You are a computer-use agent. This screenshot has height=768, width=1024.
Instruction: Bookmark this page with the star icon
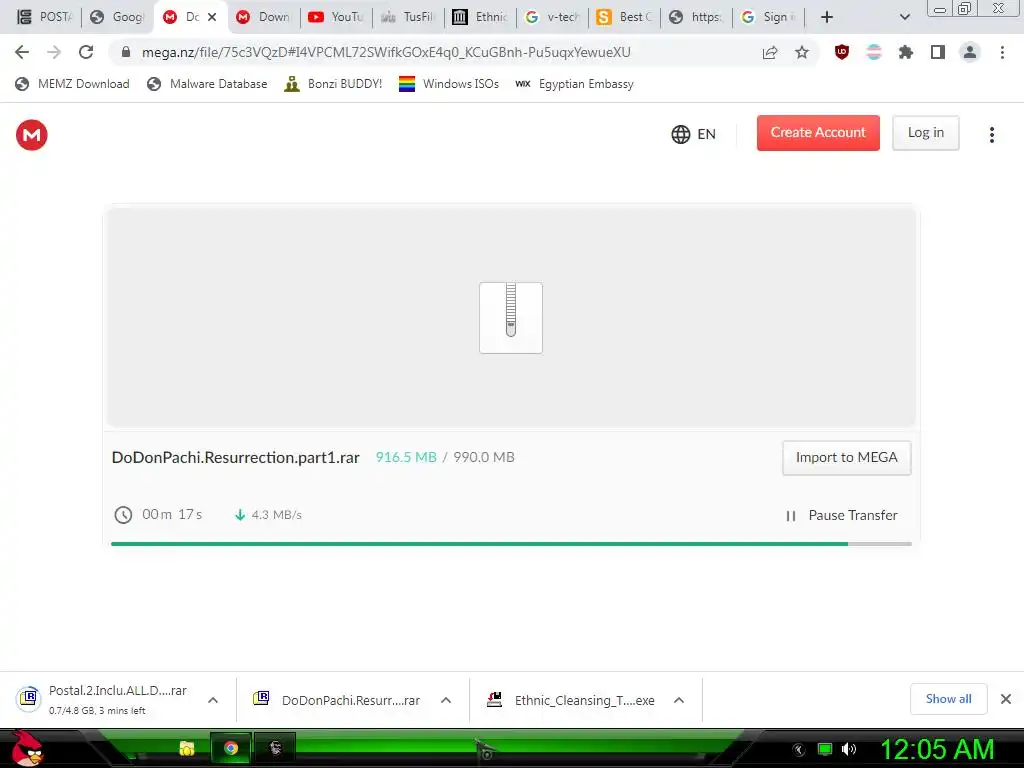coord(802,52)
